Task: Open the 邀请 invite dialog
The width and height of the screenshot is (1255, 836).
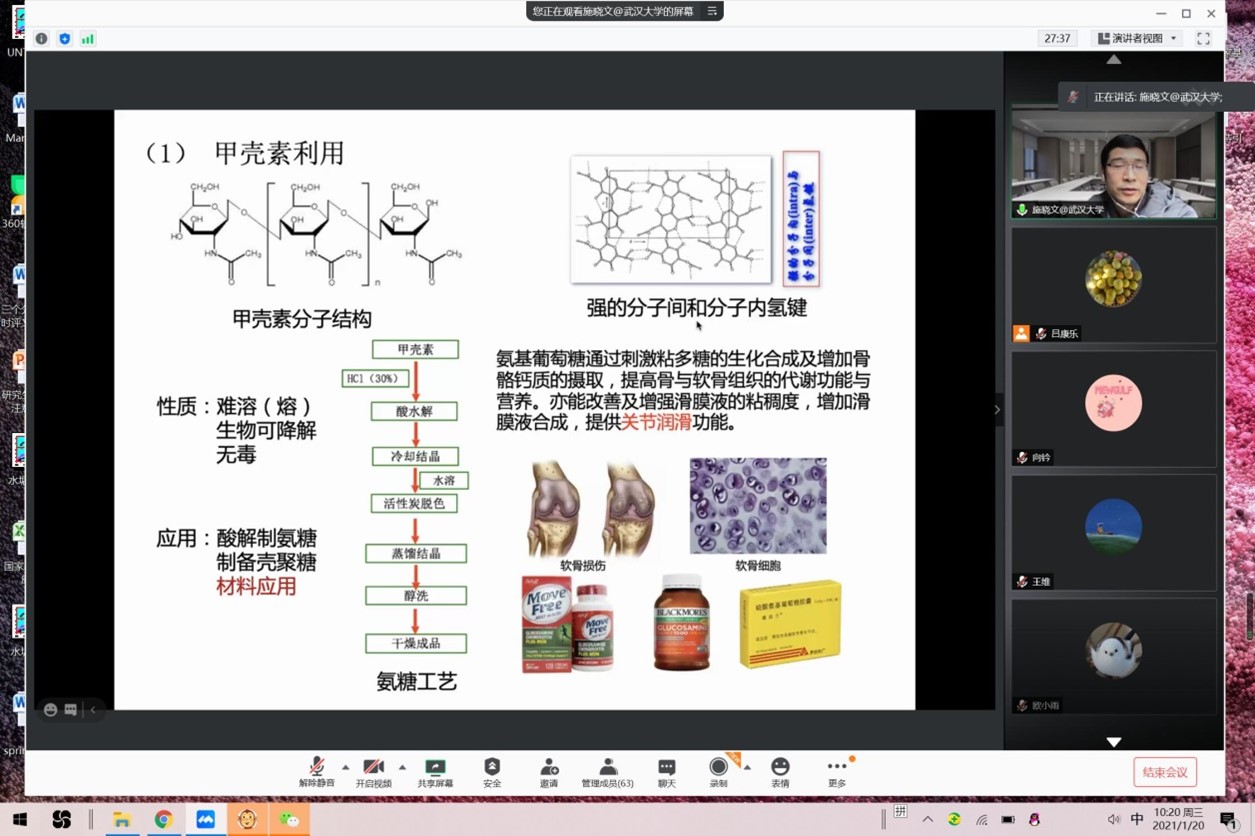Action: click(x=548, y=772)
